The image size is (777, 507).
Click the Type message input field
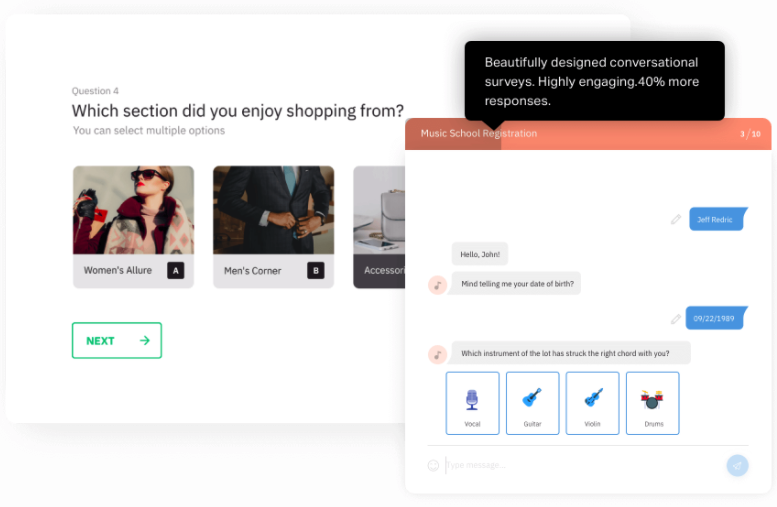pyautogui.click(x=580, y=465)
